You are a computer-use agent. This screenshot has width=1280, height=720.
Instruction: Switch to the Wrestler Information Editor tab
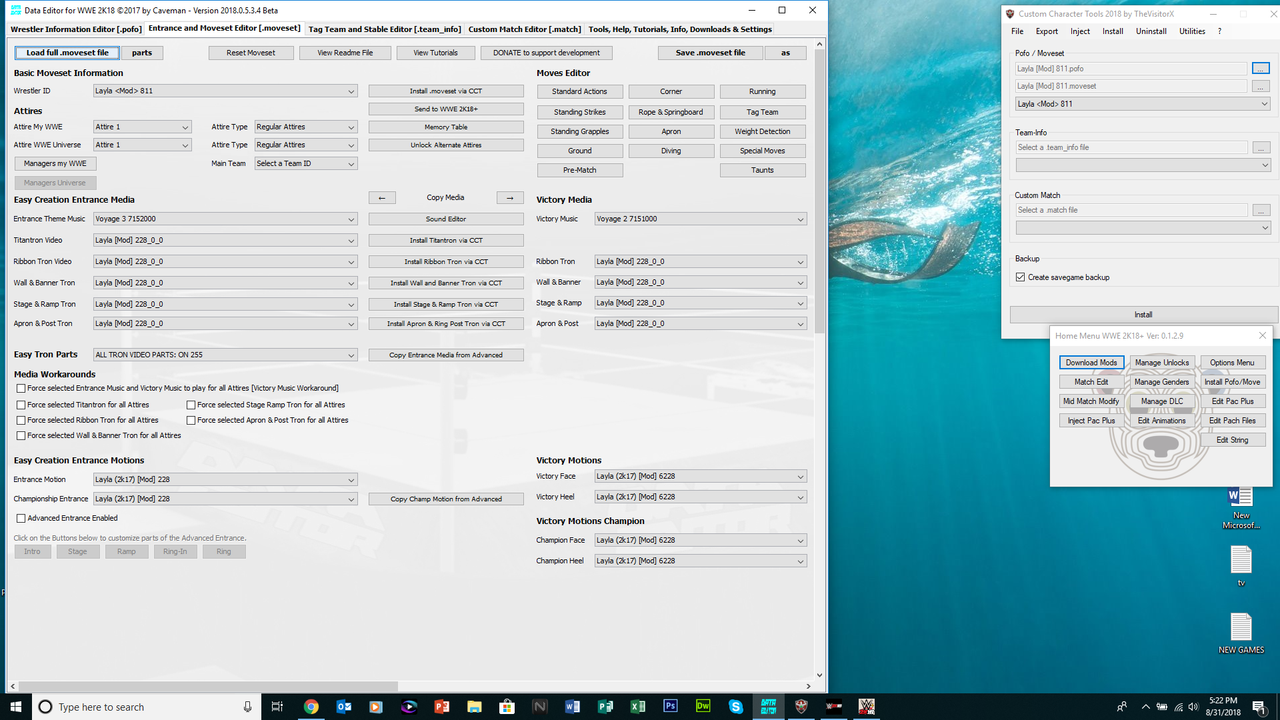pos(76,29)
